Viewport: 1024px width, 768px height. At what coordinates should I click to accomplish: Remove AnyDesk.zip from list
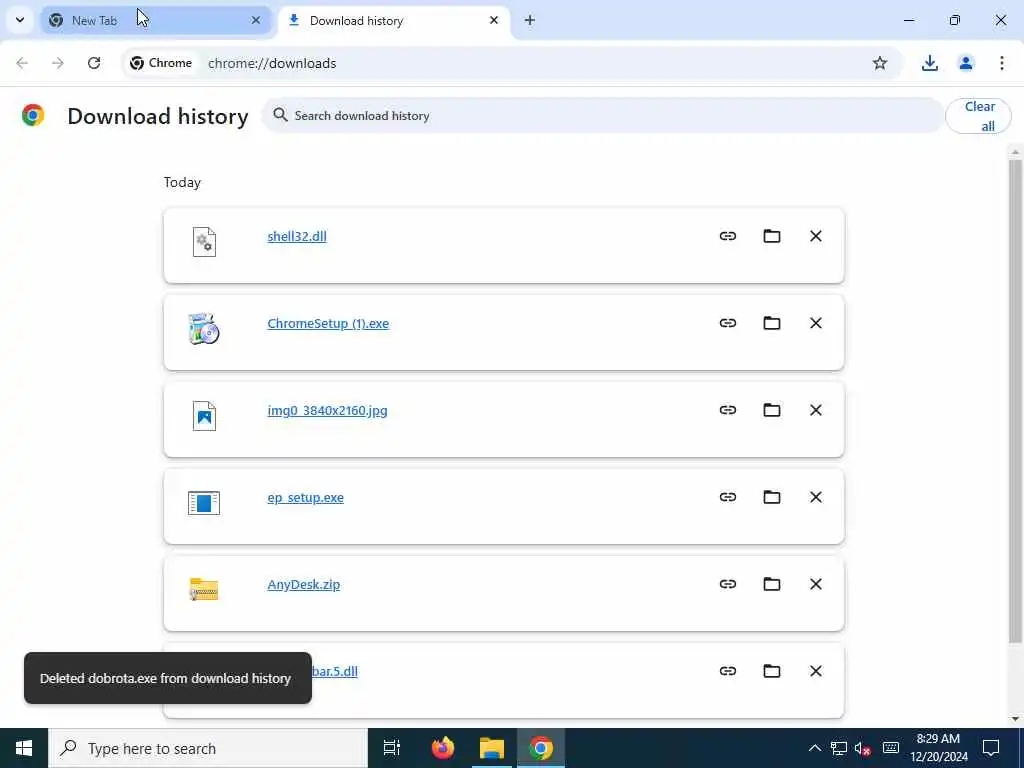[x=816, y=584]
